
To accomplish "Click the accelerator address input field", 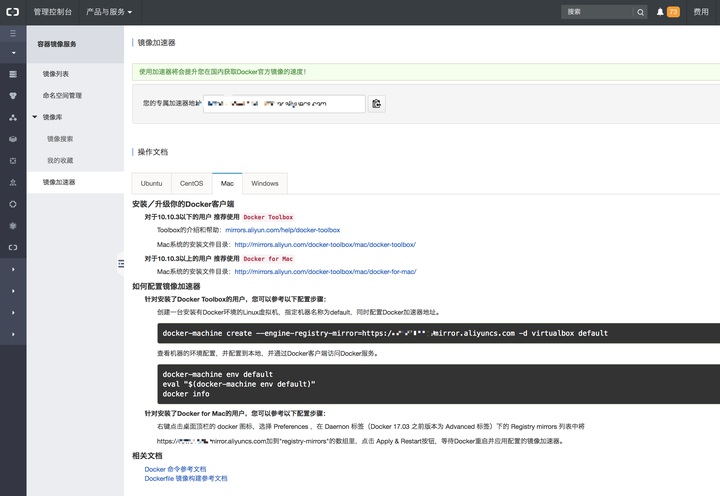I will pyautogui.click(x=284, y=104).
